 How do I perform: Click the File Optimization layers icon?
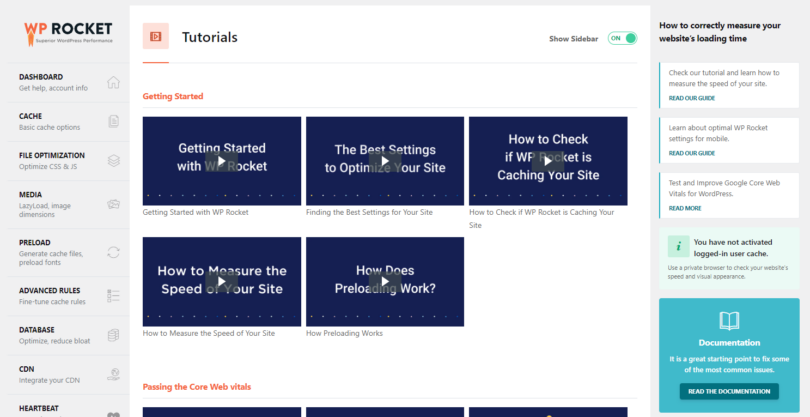point(113,161)
